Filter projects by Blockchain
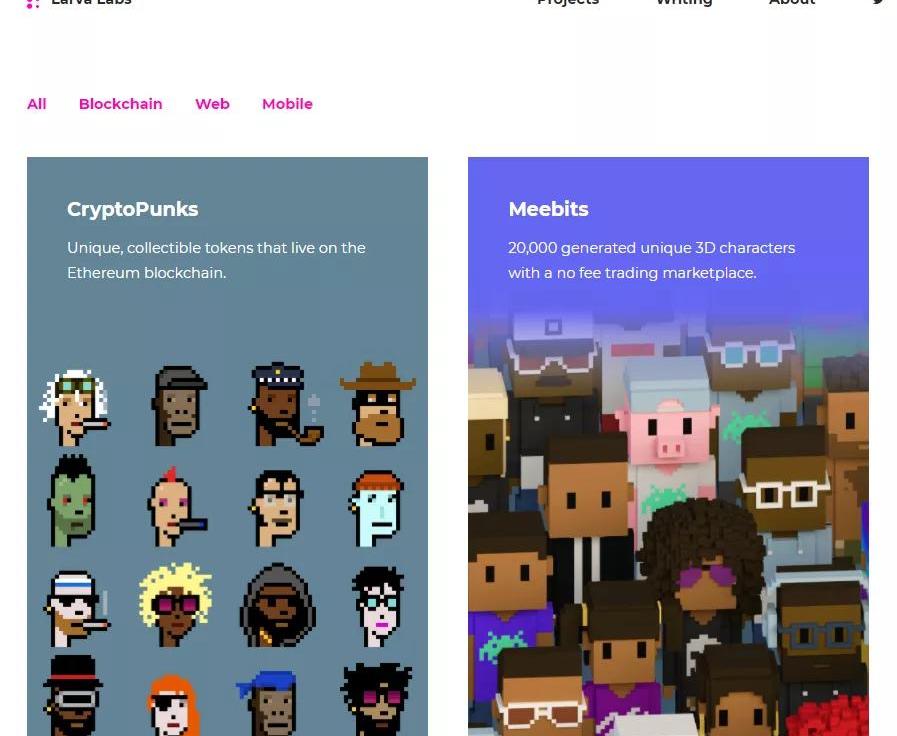 pyautogui.click(x=121, y=104)
